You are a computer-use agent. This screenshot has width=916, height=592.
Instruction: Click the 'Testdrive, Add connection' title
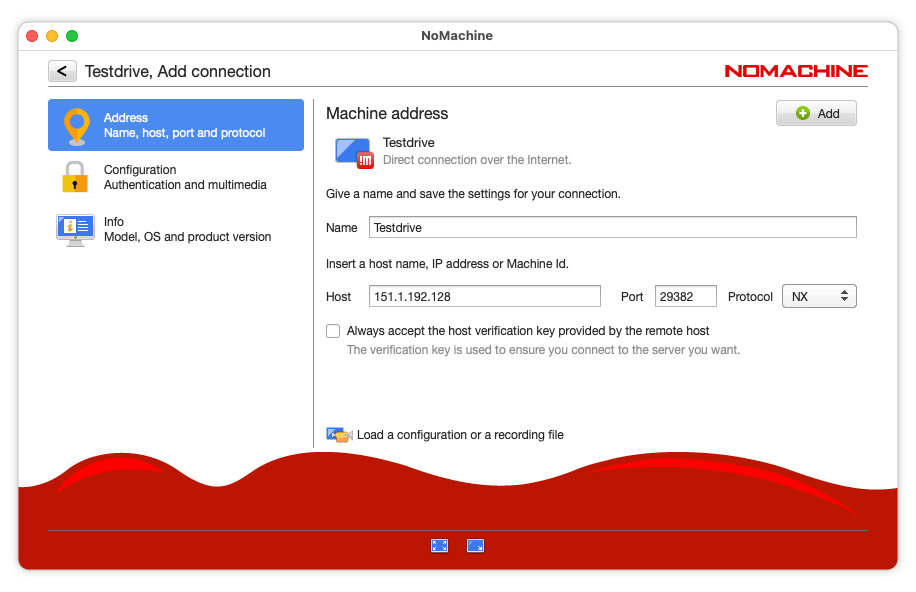tap(178, 71)
